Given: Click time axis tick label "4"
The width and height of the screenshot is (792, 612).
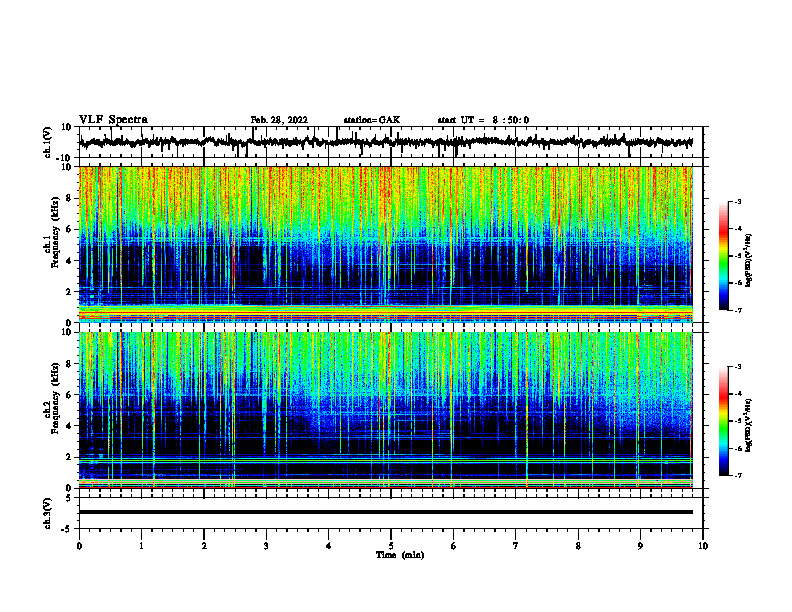Looking at the screenshot, I should [x=329, y=546].
